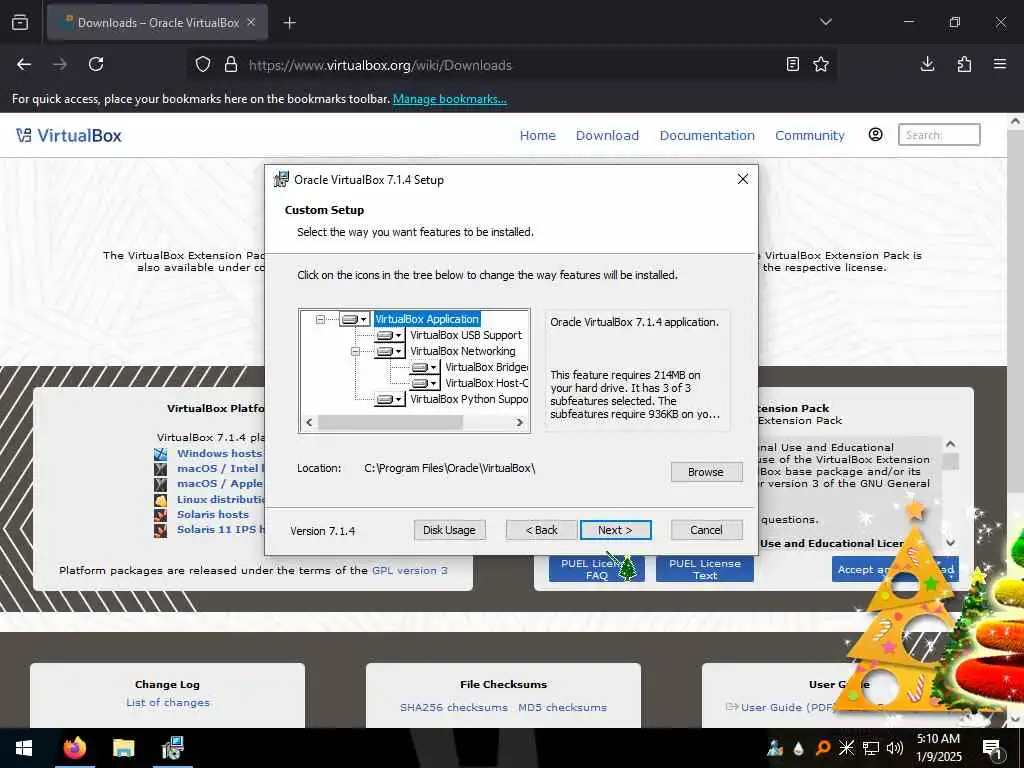Viewport: 1024px width, 768px height.
Task: Open the notification center icon
Action: [x=992, y=749]
